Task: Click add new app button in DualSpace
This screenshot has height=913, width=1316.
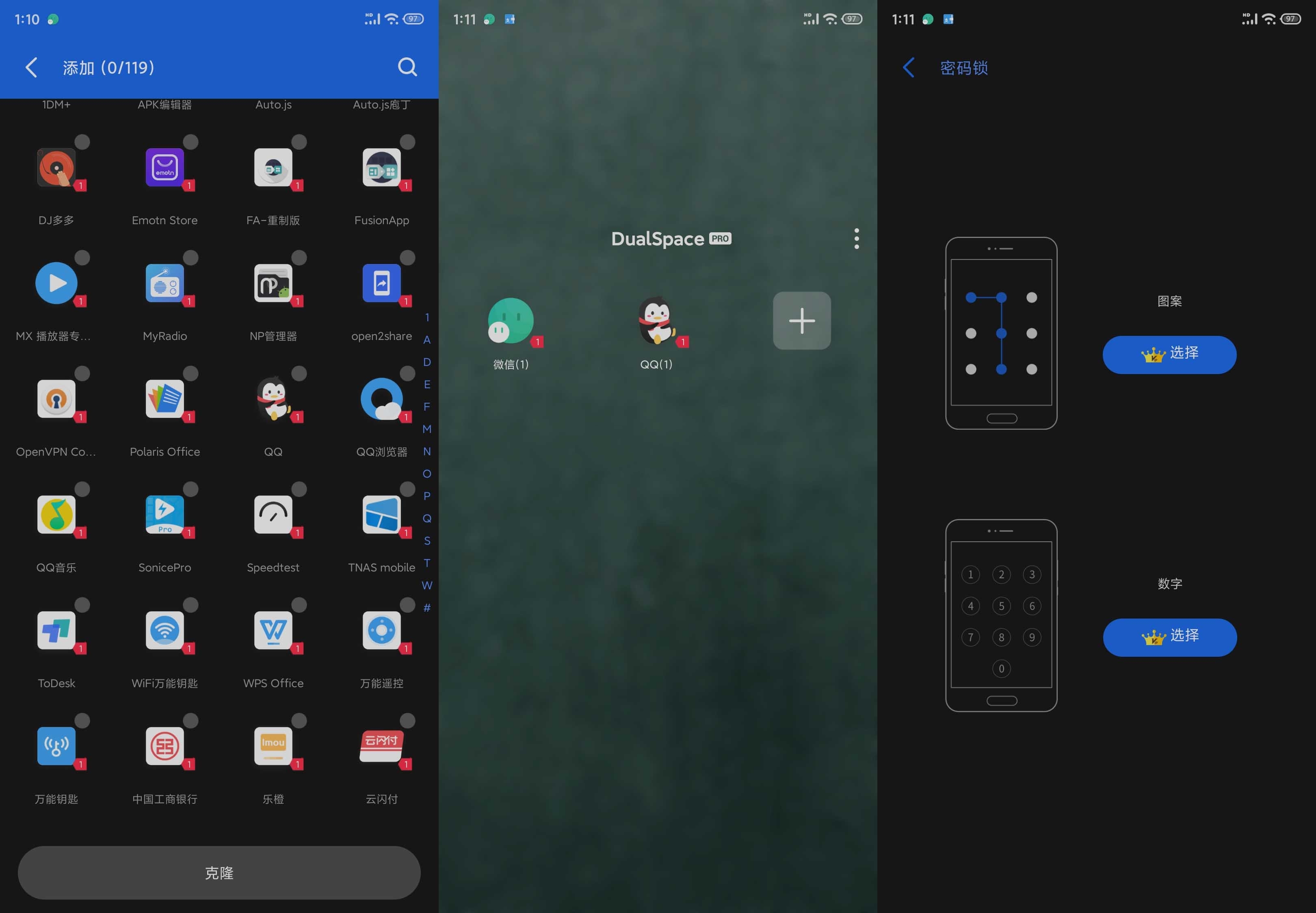Action: (802, 320)
